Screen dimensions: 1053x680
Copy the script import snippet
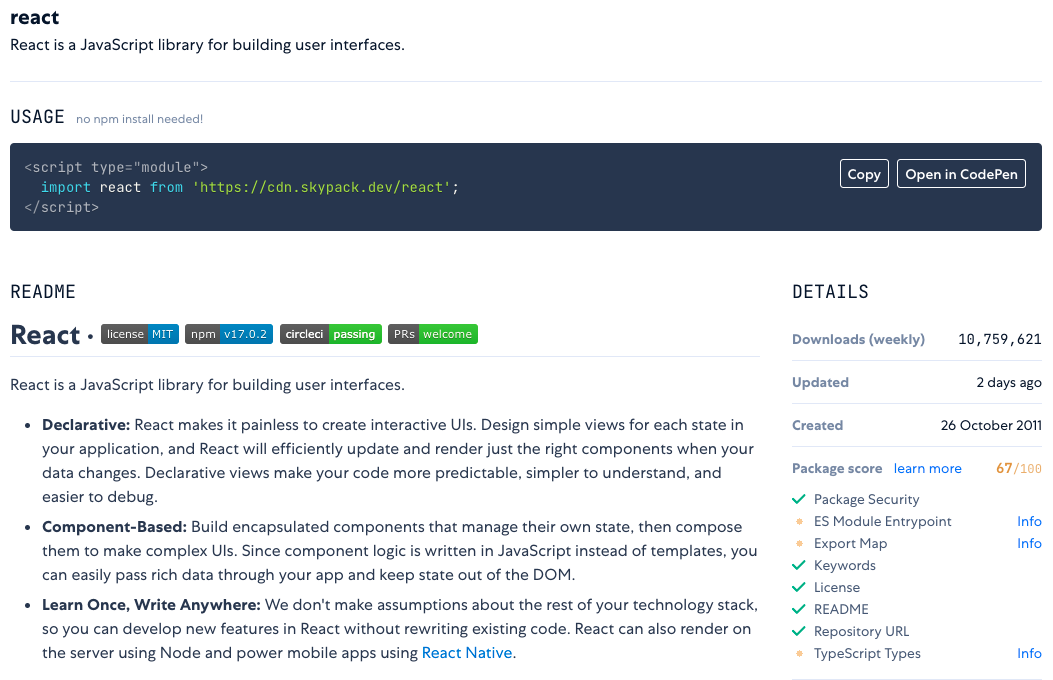864,174
